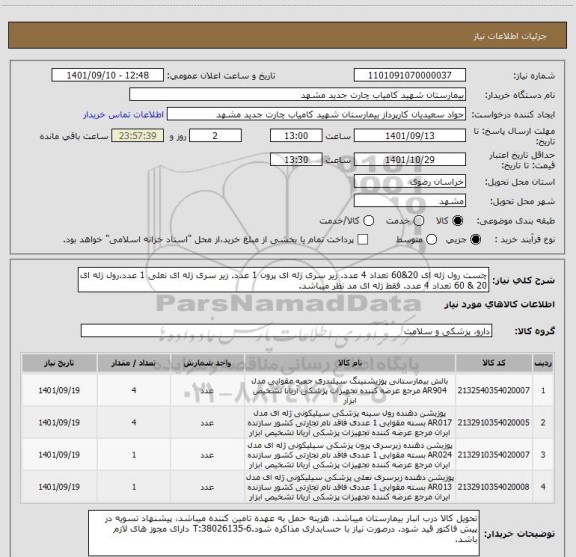
Task: Click the general need description text box
Action: tap(283, 280)
